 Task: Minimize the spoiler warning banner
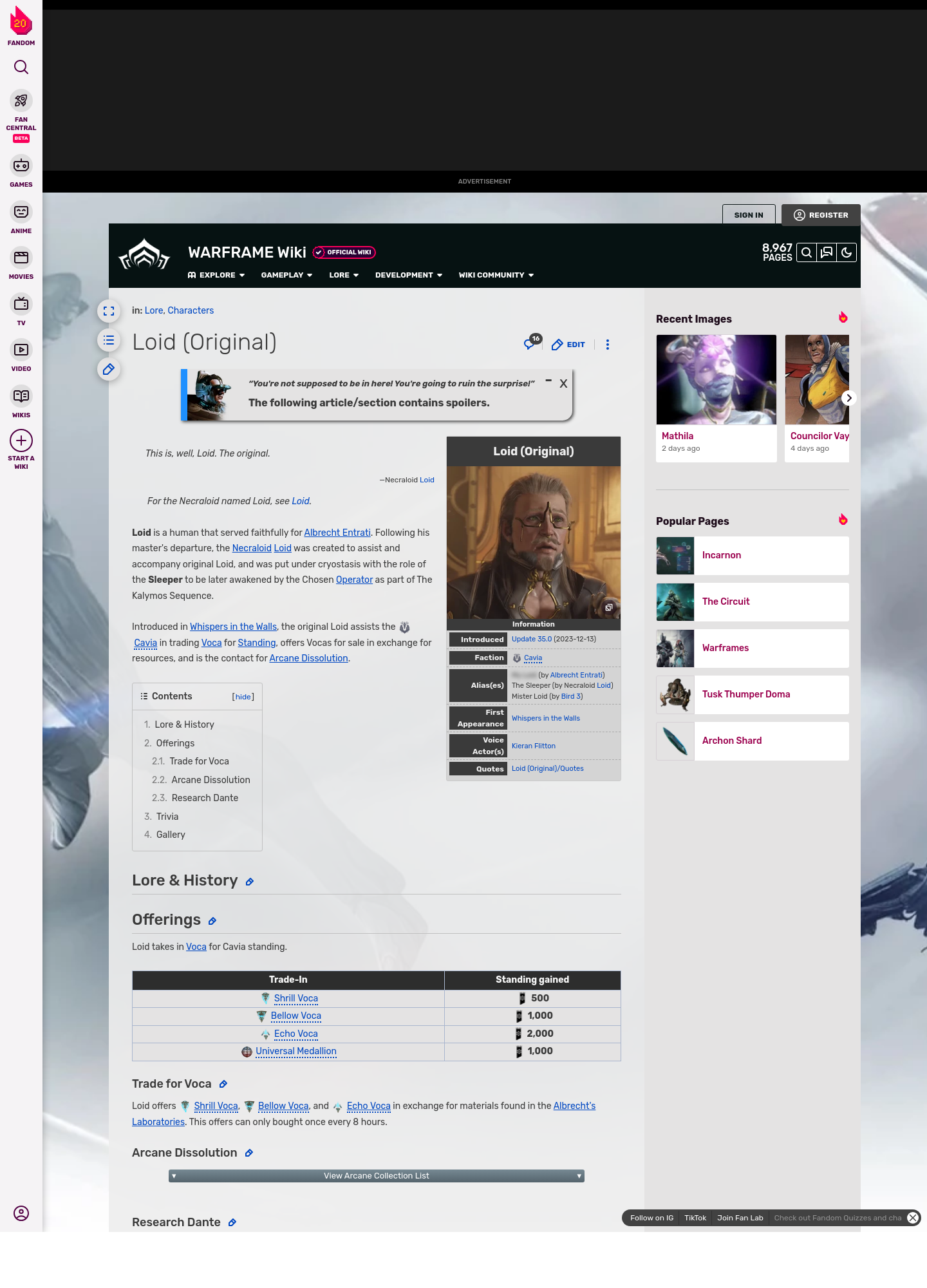pos(548,381)
